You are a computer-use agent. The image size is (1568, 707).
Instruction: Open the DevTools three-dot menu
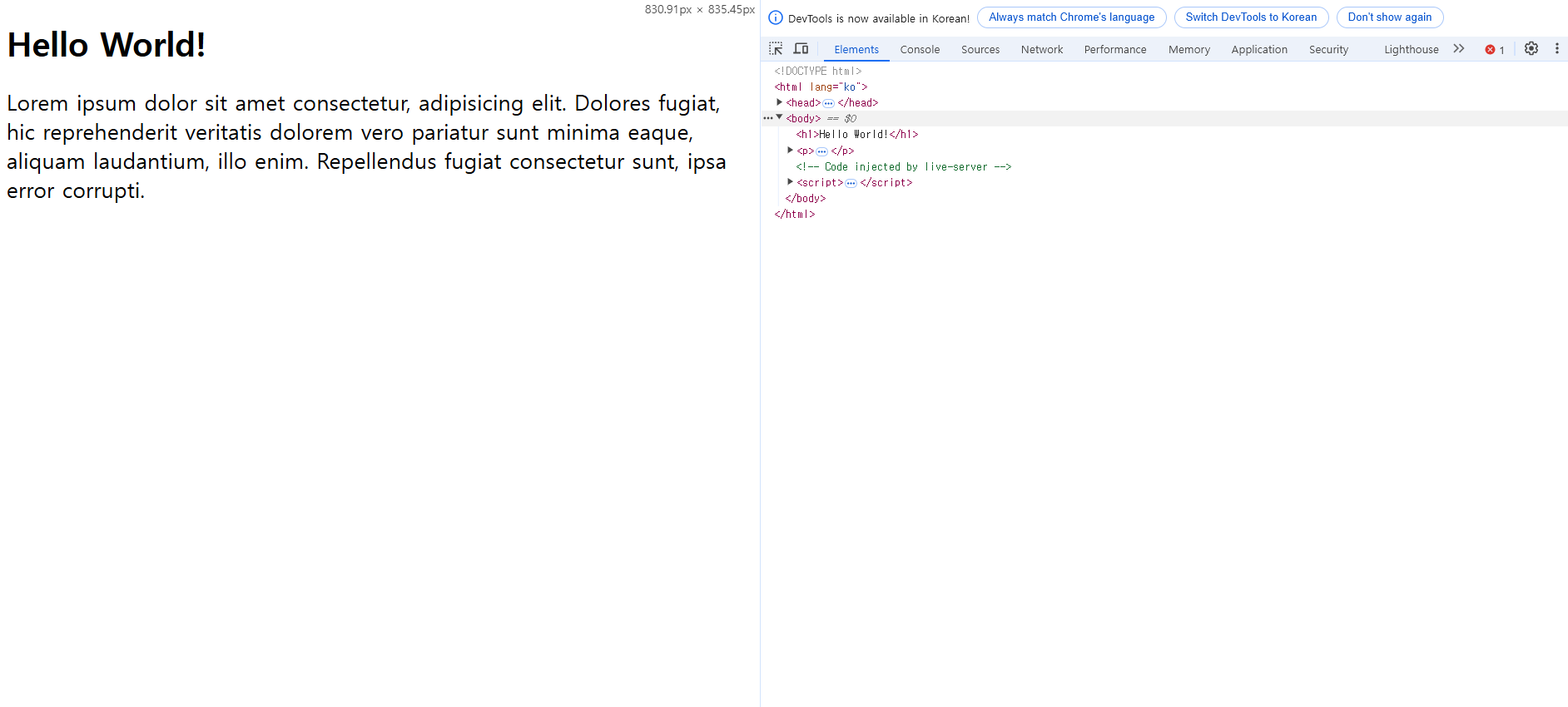(1556, 49)
